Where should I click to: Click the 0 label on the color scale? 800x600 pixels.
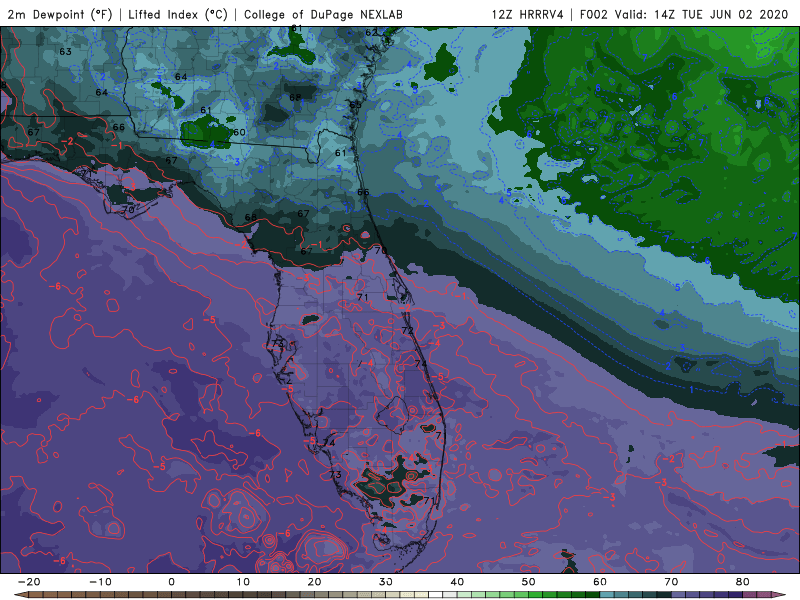[x=171, y=582]
